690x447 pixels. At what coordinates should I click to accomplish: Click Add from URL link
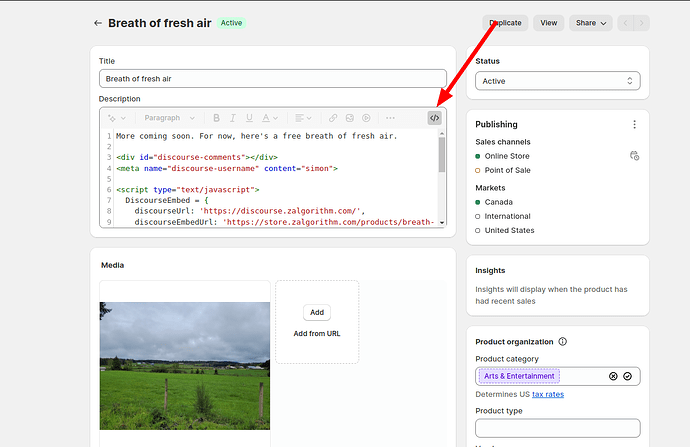pyautogui.click(x=317, y=333)
